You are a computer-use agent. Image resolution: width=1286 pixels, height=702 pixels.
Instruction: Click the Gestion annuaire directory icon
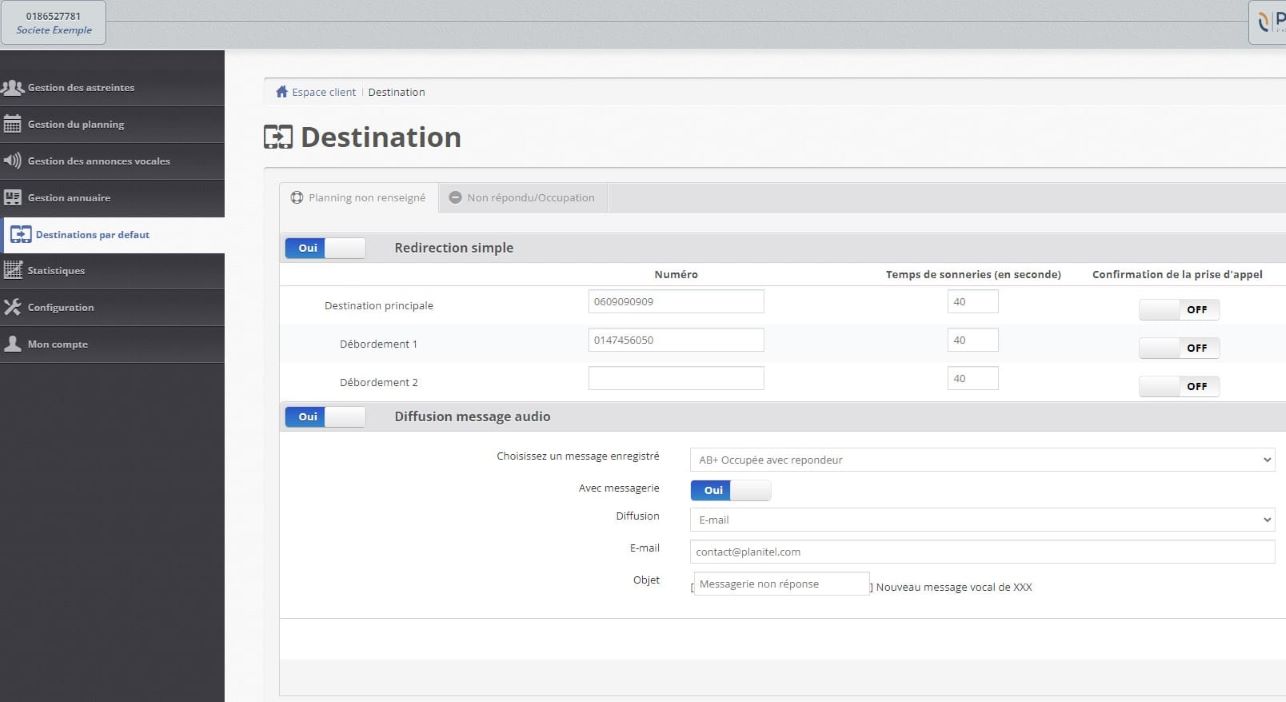coord(12,198)
